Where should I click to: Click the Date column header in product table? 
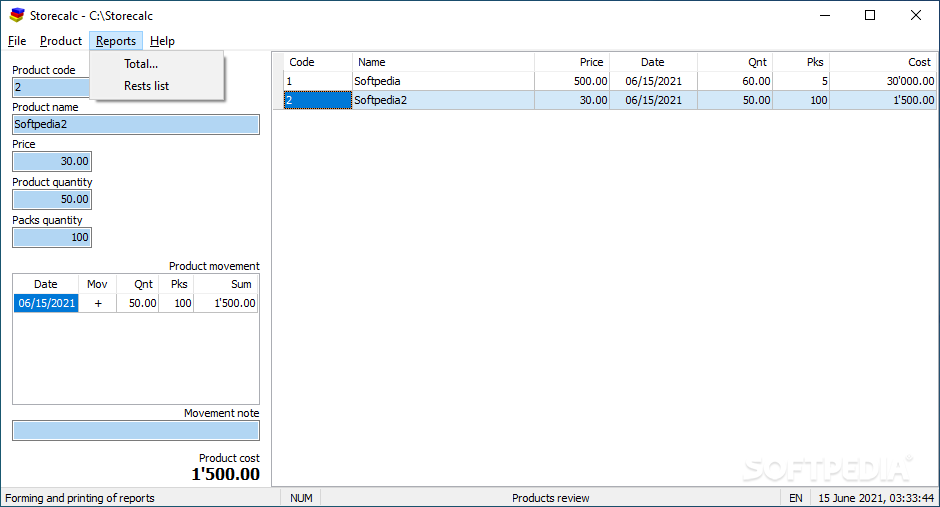coord(653,62)
